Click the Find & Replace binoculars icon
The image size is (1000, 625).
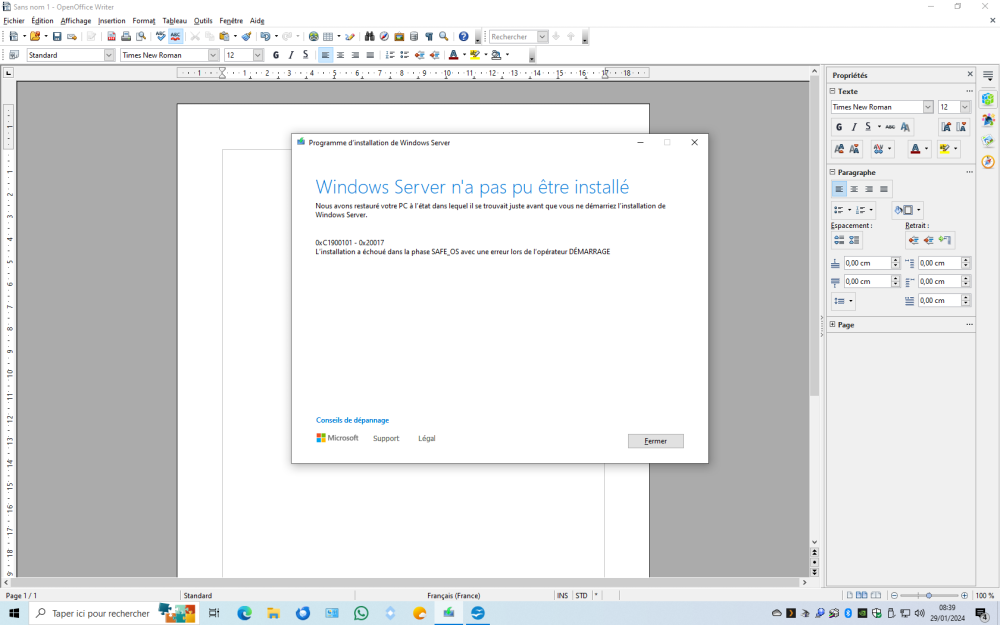point(369,37)
